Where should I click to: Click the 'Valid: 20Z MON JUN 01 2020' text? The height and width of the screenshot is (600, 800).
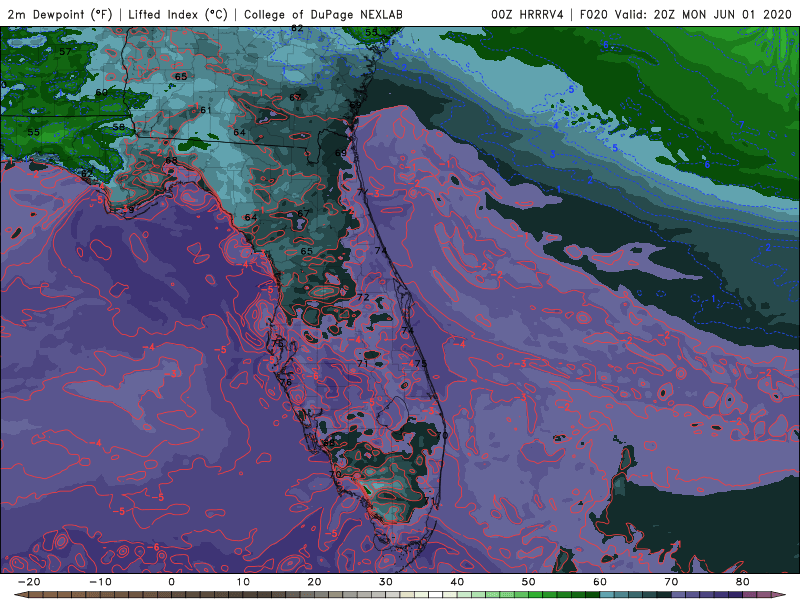point(703,14)
